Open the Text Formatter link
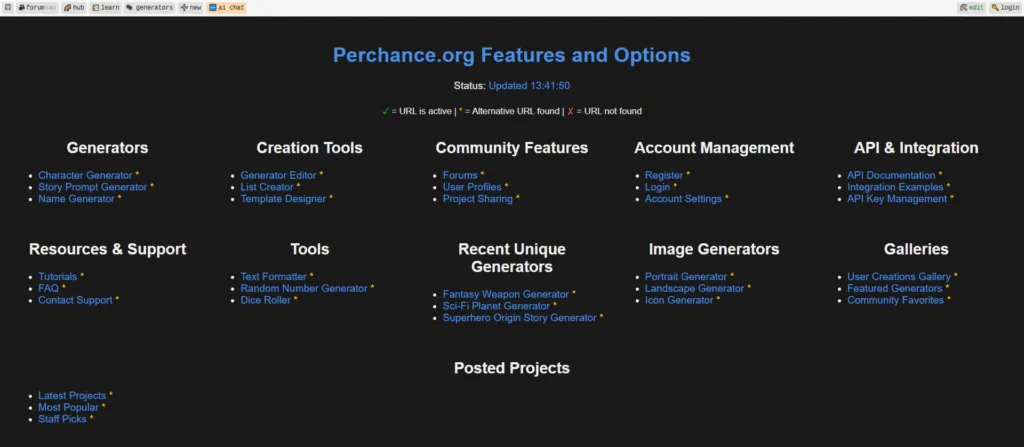1024x447 pixels. tap(273, 276)
